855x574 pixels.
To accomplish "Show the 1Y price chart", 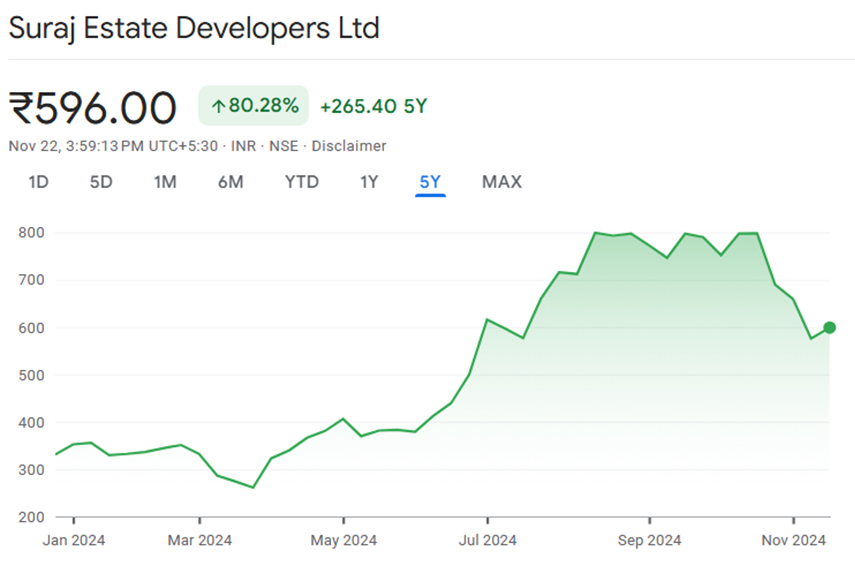I will click(369, 182).
